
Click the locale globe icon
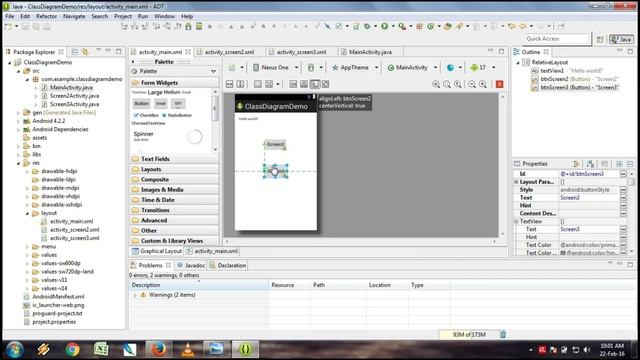[x=450, y=67]
